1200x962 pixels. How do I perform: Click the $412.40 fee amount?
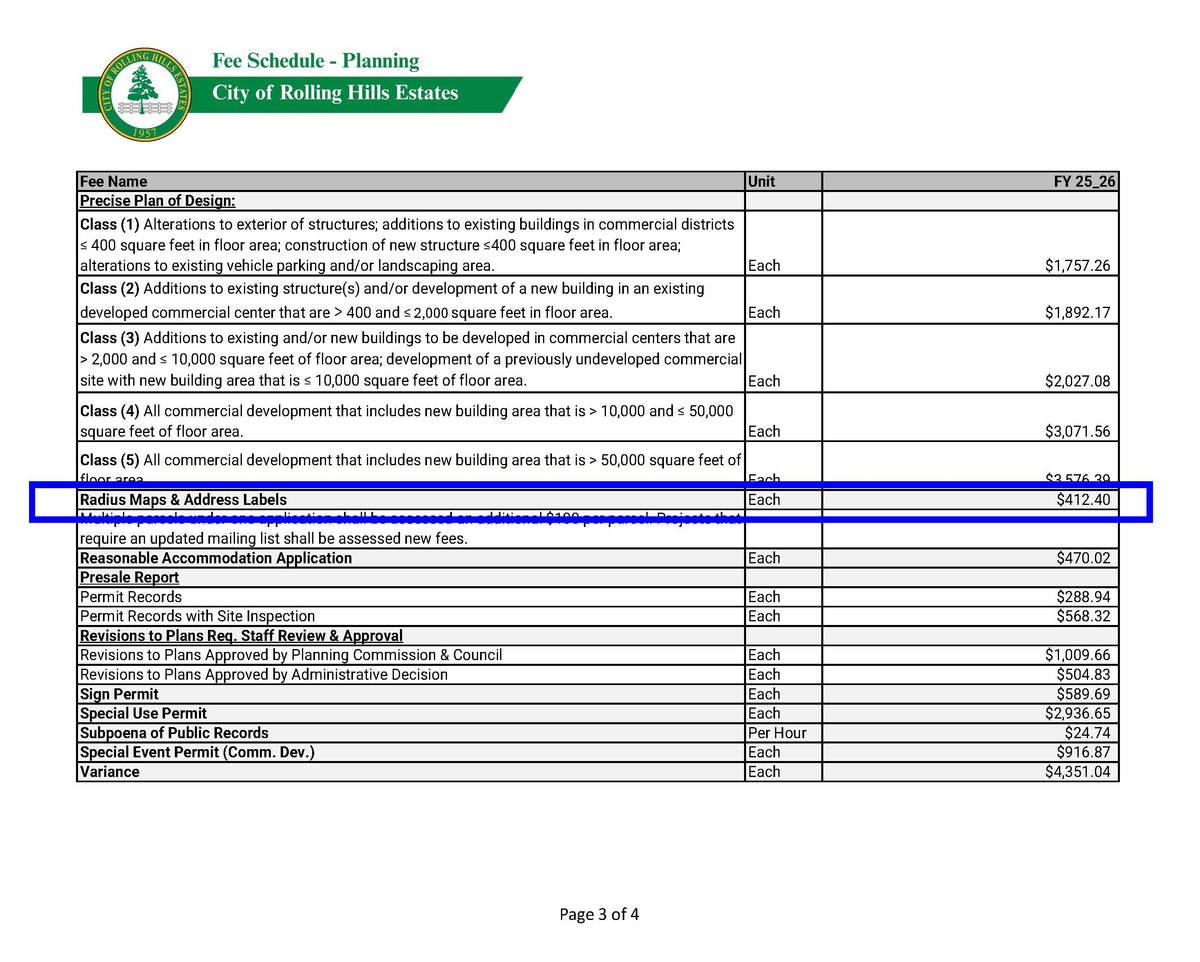point(1083,499)
